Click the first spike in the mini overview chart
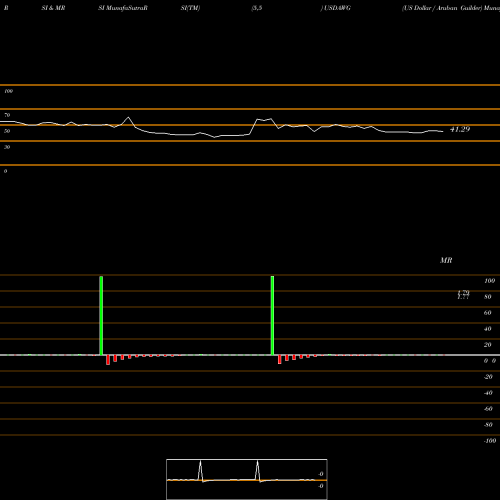 200,470
